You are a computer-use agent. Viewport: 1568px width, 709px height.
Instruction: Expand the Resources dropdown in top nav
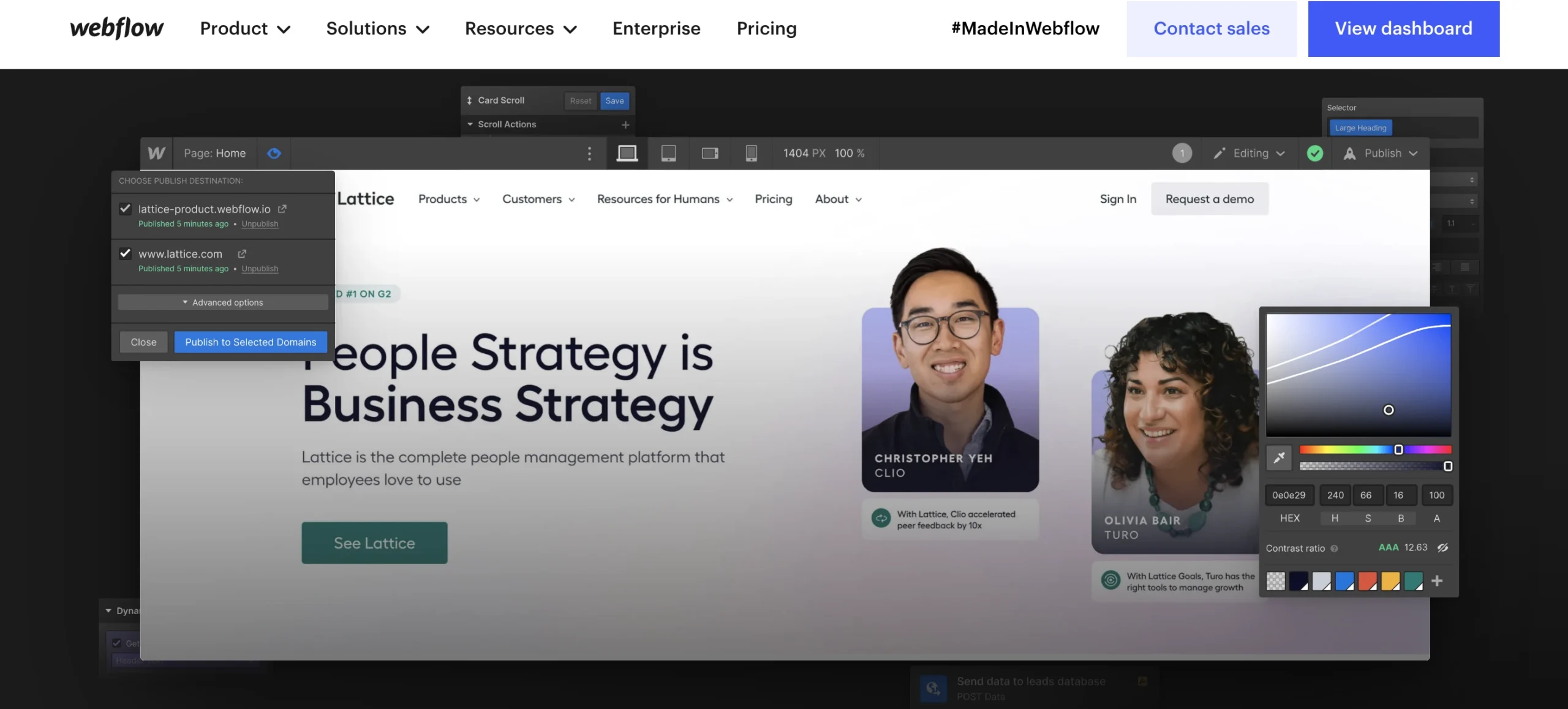[521, 28]
